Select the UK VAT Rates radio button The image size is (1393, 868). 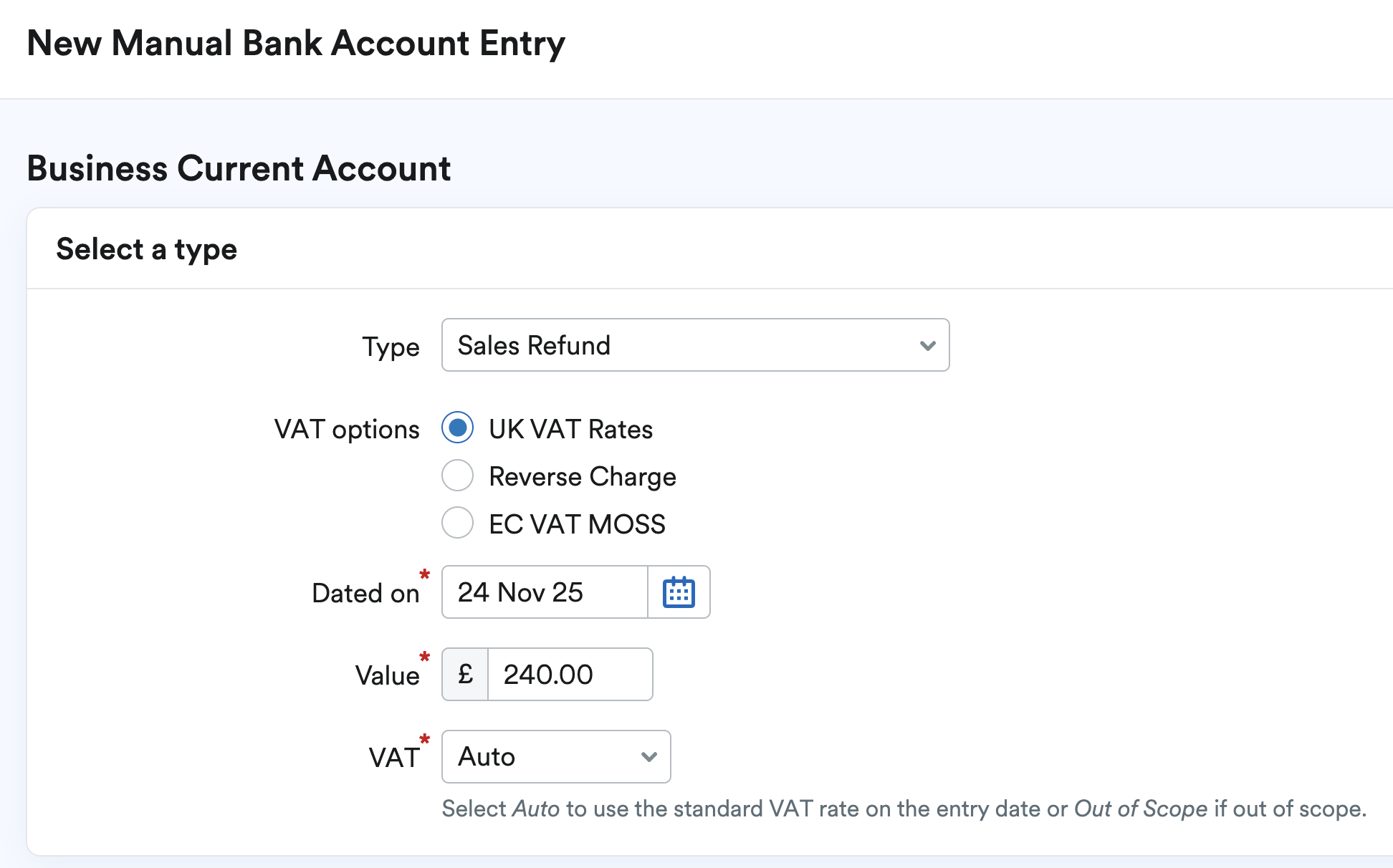tap(457, 428)
